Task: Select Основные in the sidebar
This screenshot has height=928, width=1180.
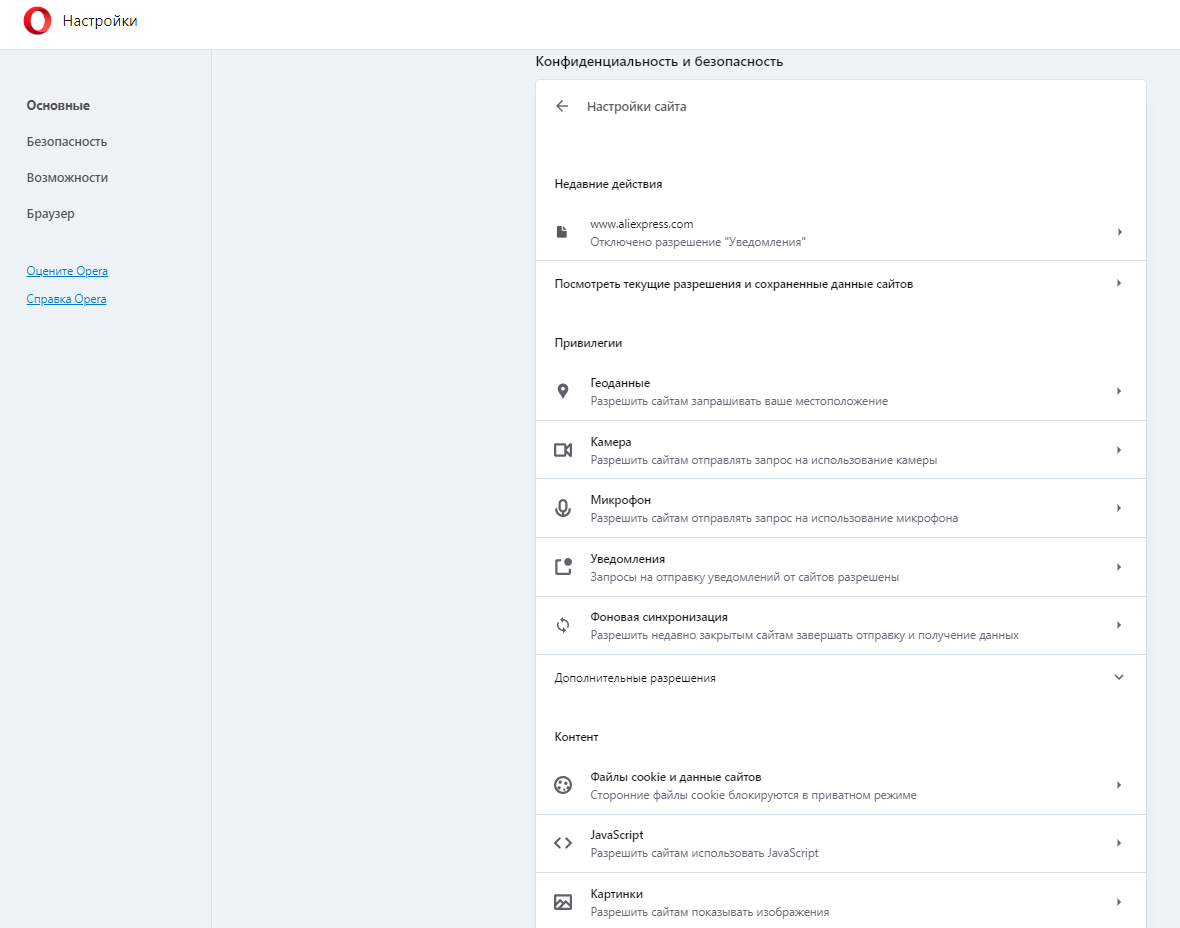Action: pyautogui.click(x=58, y=105)
